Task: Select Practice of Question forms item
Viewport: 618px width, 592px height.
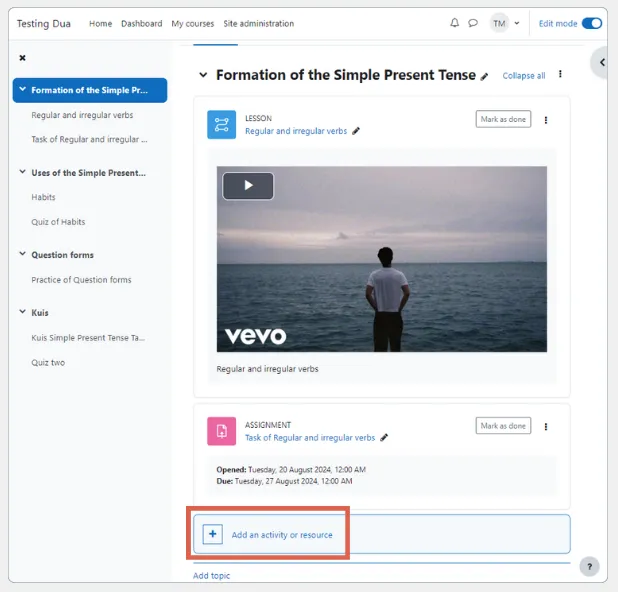Action: pyautogui.click(x=81, y=280)
